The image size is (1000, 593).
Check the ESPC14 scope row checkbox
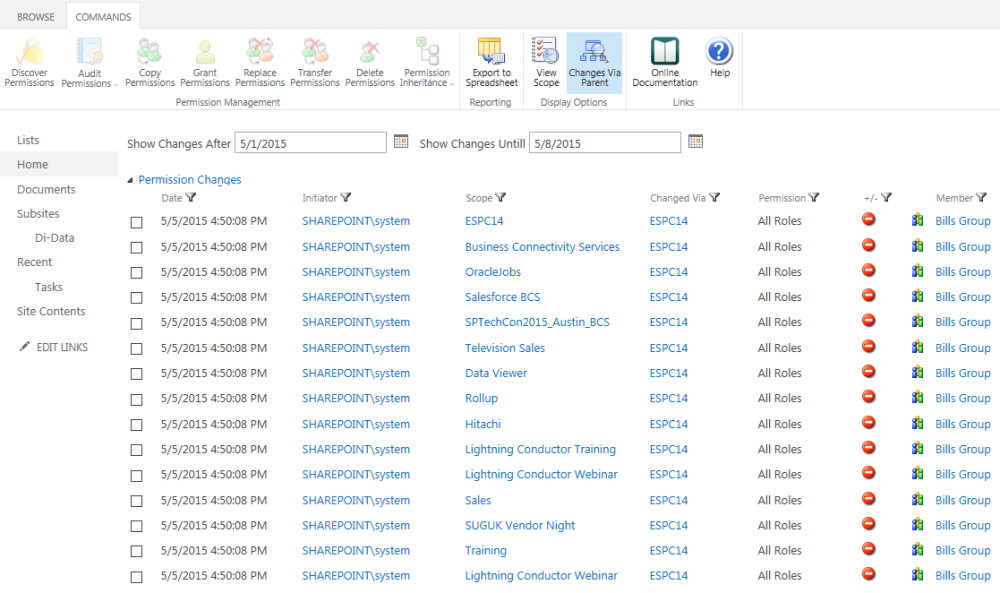tap(136, 223)
